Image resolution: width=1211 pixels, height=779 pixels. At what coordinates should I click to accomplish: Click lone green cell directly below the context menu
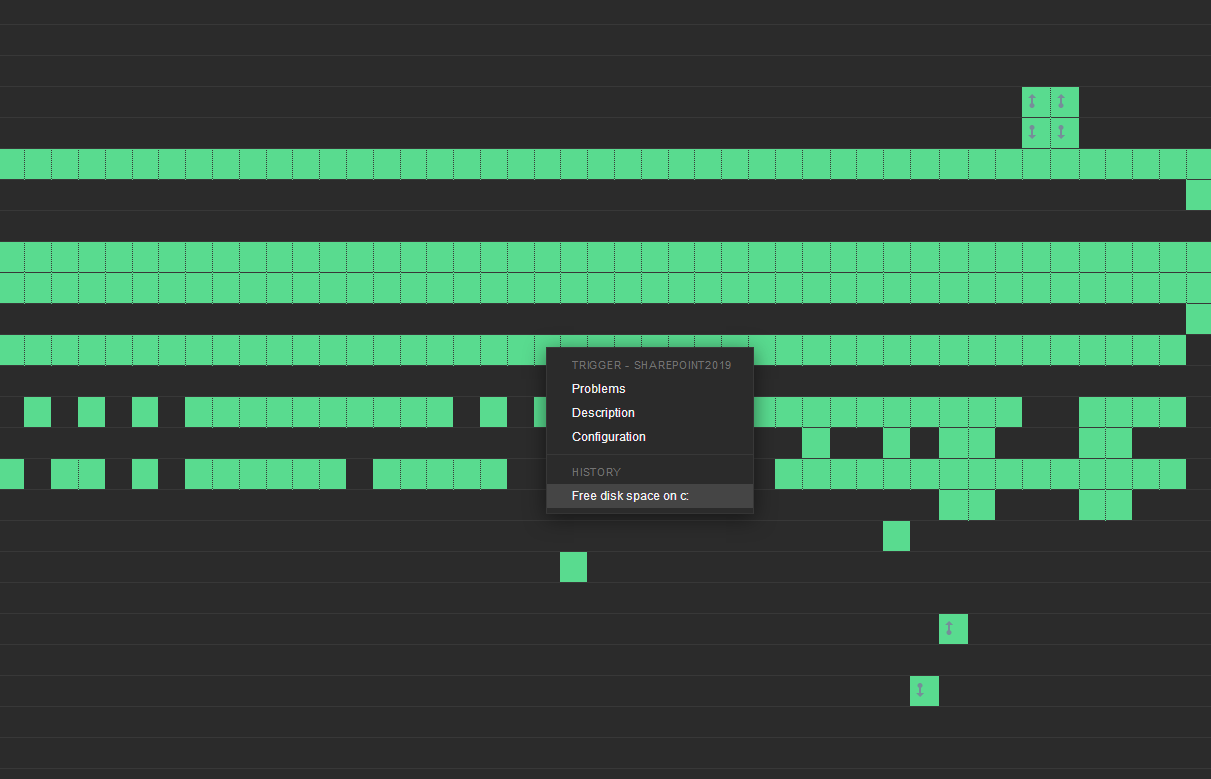tap(573, 567)
